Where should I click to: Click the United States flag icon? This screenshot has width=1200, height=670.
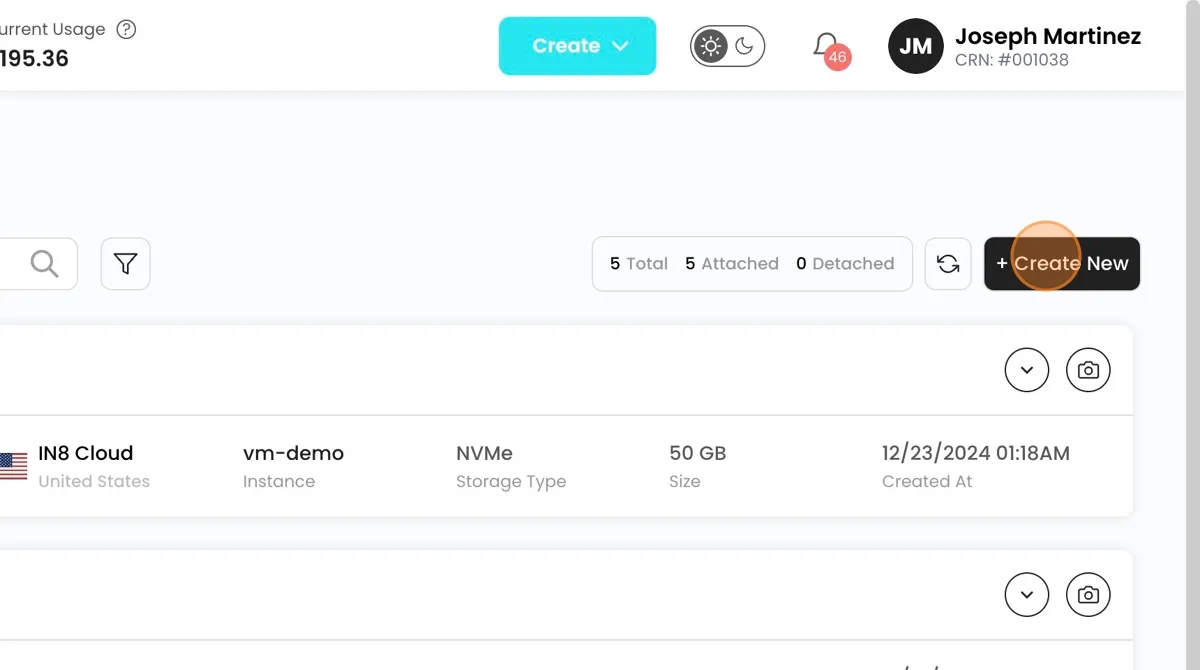click(13, 466)
